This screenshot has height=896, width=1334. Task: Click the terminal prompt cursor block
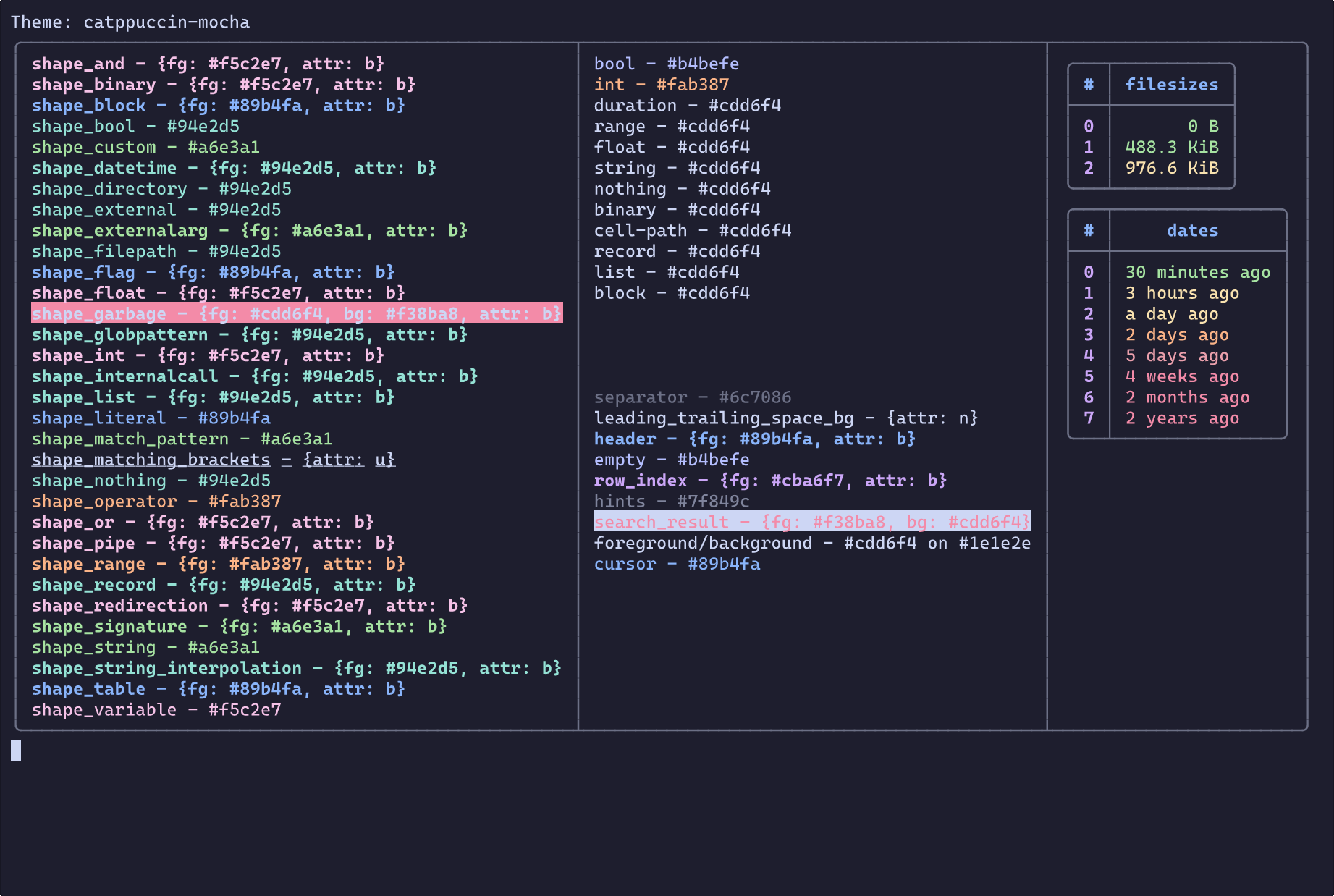click(x=16, y=750)
